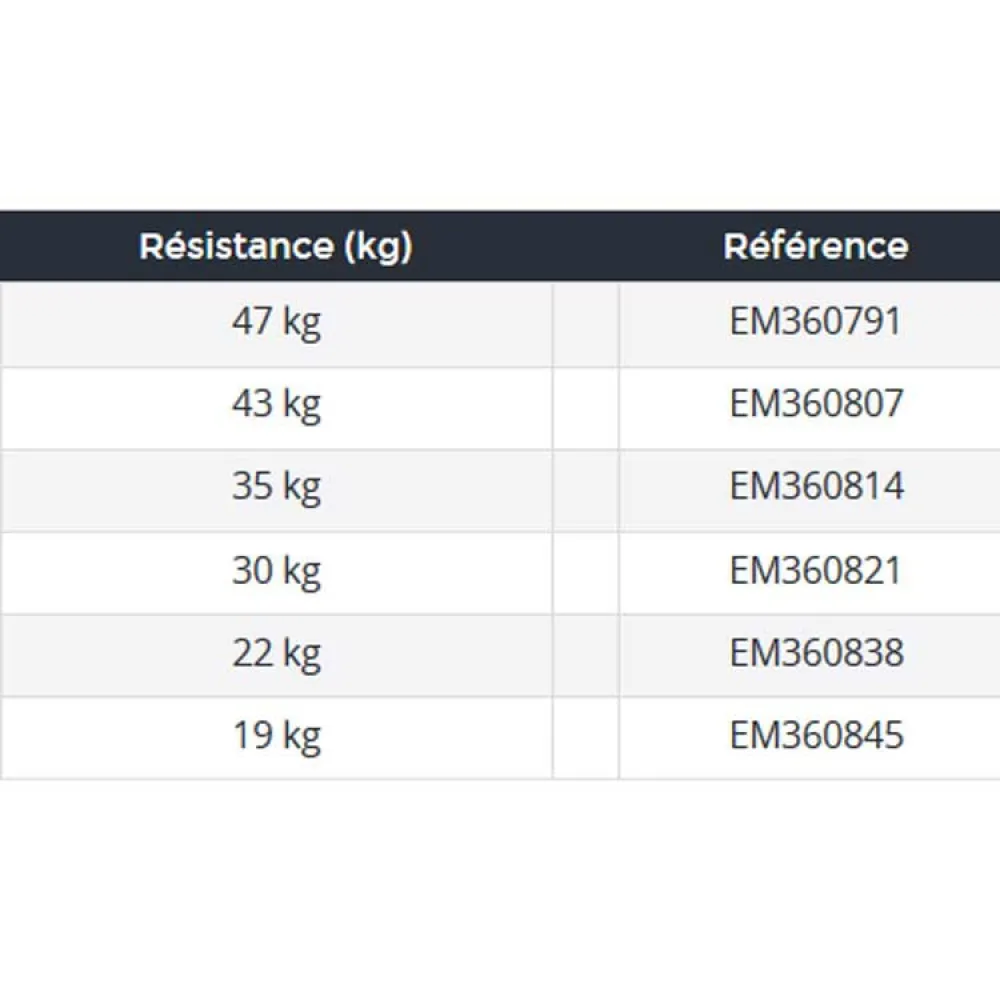Click reference EM360814
Image resolution: width=1000 pixels, height=1000 pixels.
tap(816, 487)
